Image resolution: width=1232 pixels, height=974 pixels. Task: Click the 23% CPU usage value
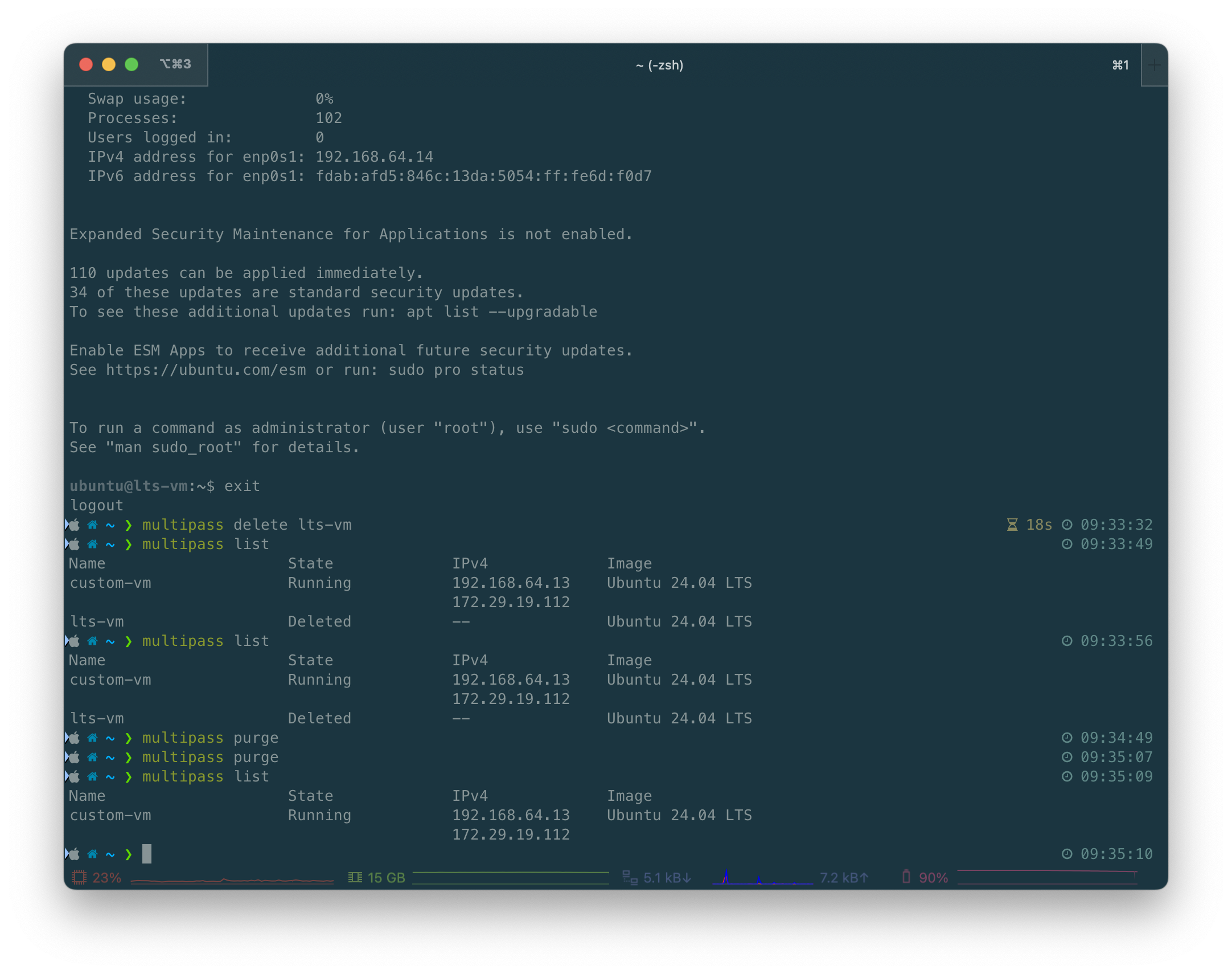[x=107, y=878]
